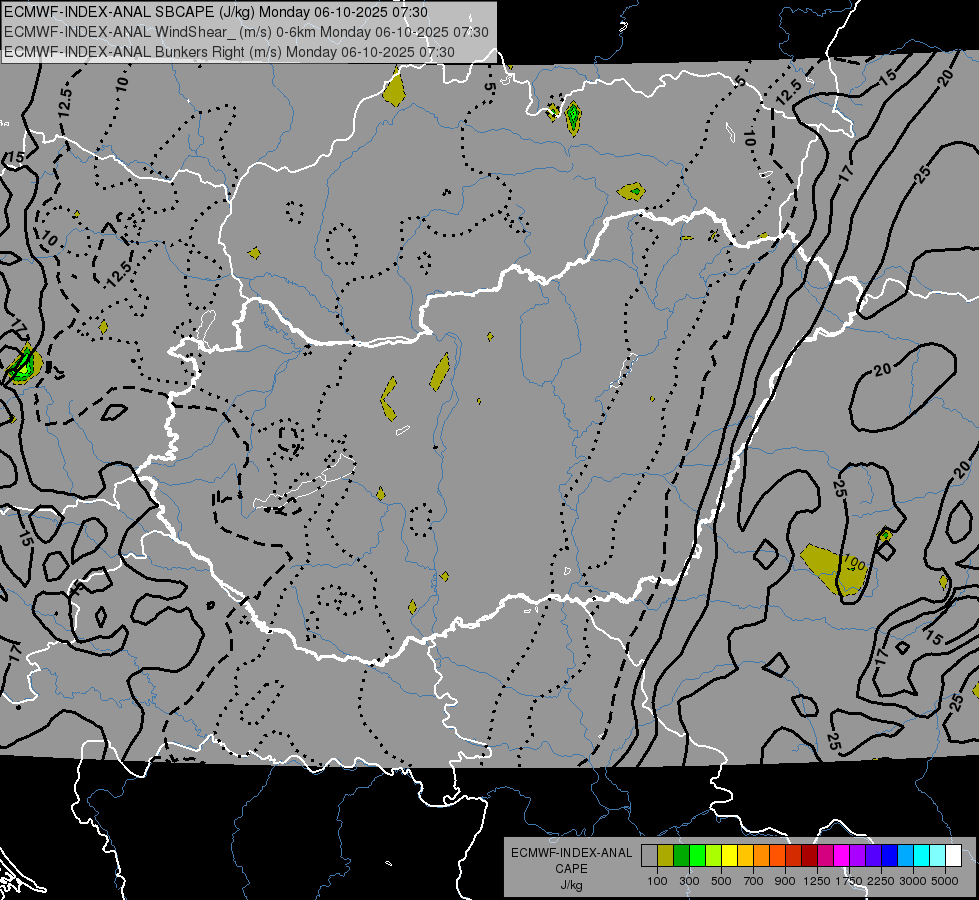The width and height of the screenshot is (979, 900).
Task: Select the WindShear_ 0-6km title line
Action: click(246, 32)
